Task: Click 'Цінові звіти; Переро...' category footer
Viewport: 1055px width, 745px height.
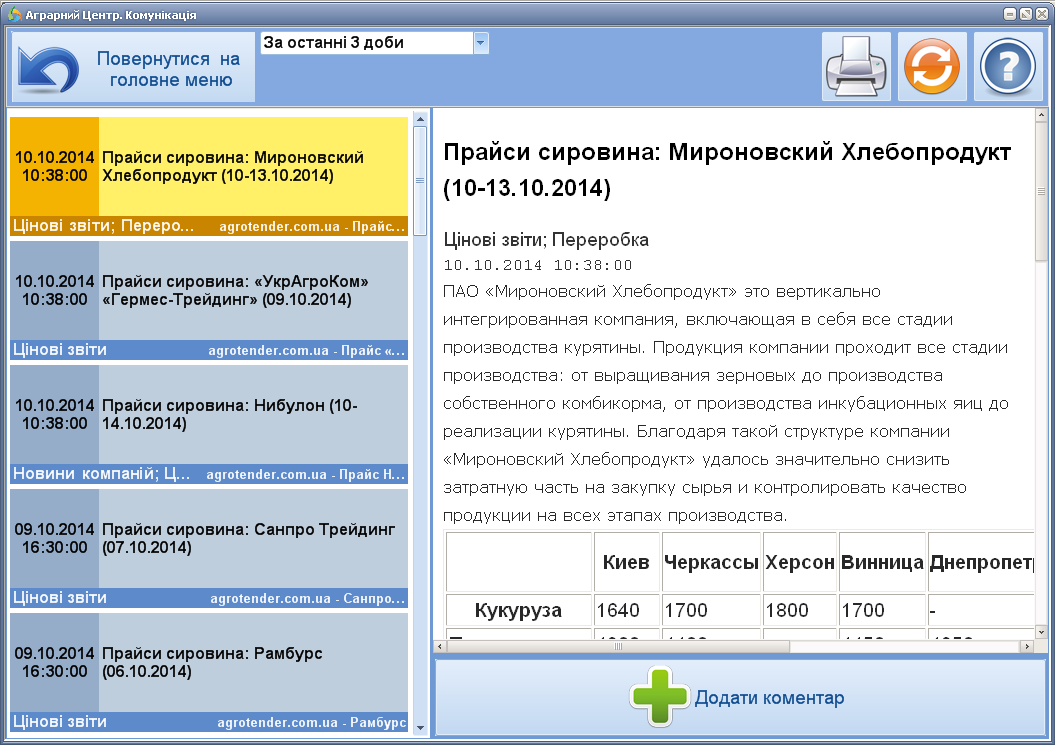Action: pos(104,225)
